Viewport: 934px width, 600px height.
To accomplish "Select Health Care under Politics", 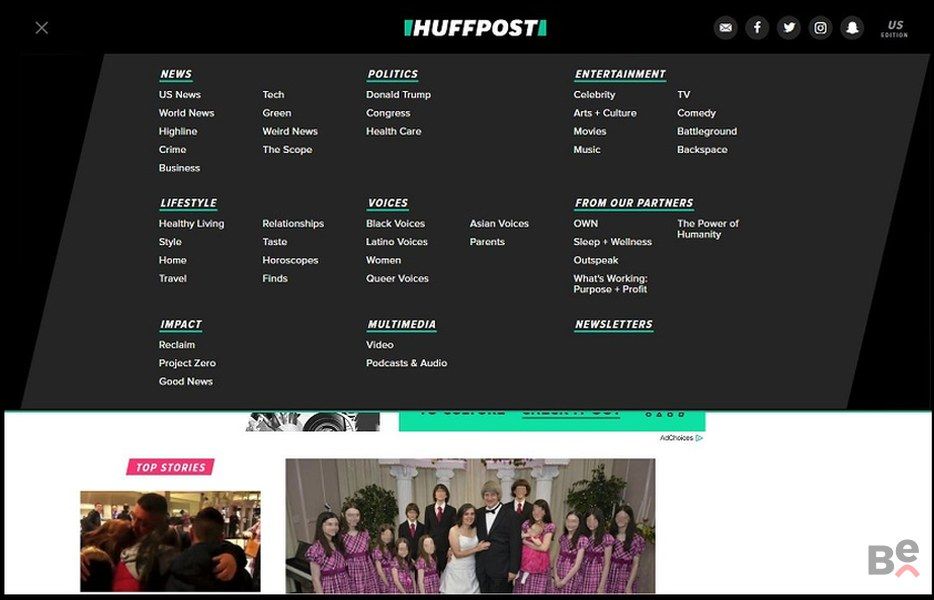I will (394, 132).
